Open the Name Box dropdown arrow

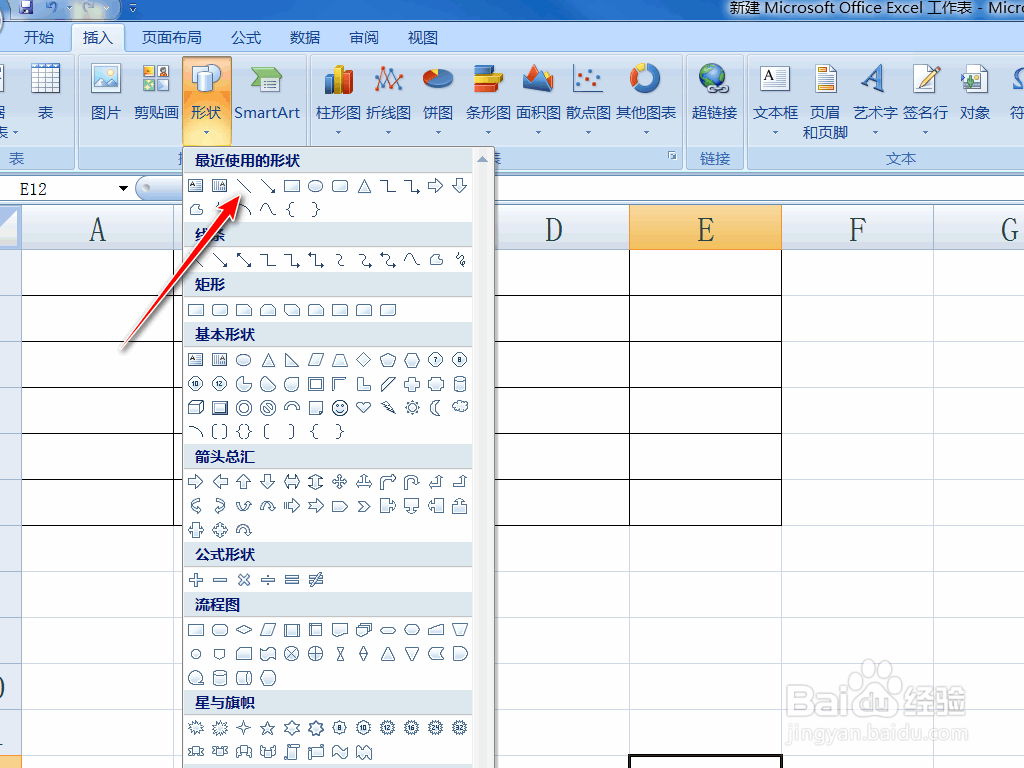[123, 189]
